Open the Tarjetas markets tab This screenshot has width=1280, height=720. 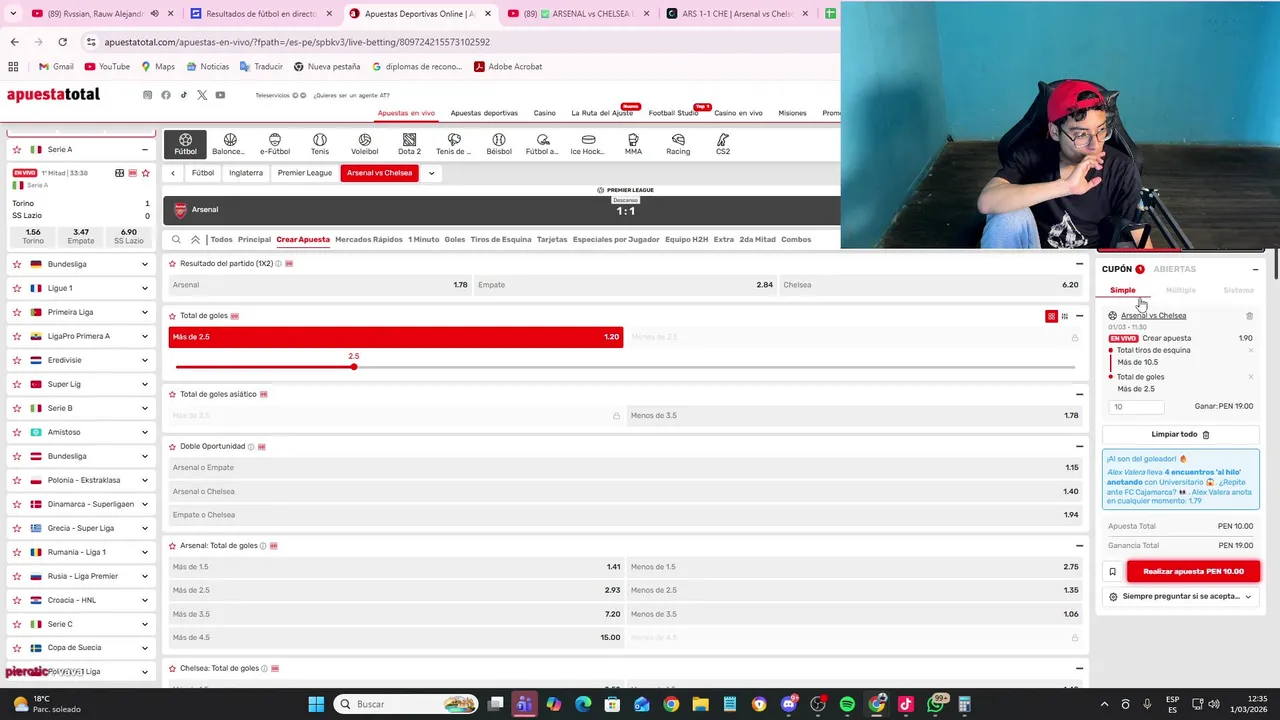[x=552, y=240]
